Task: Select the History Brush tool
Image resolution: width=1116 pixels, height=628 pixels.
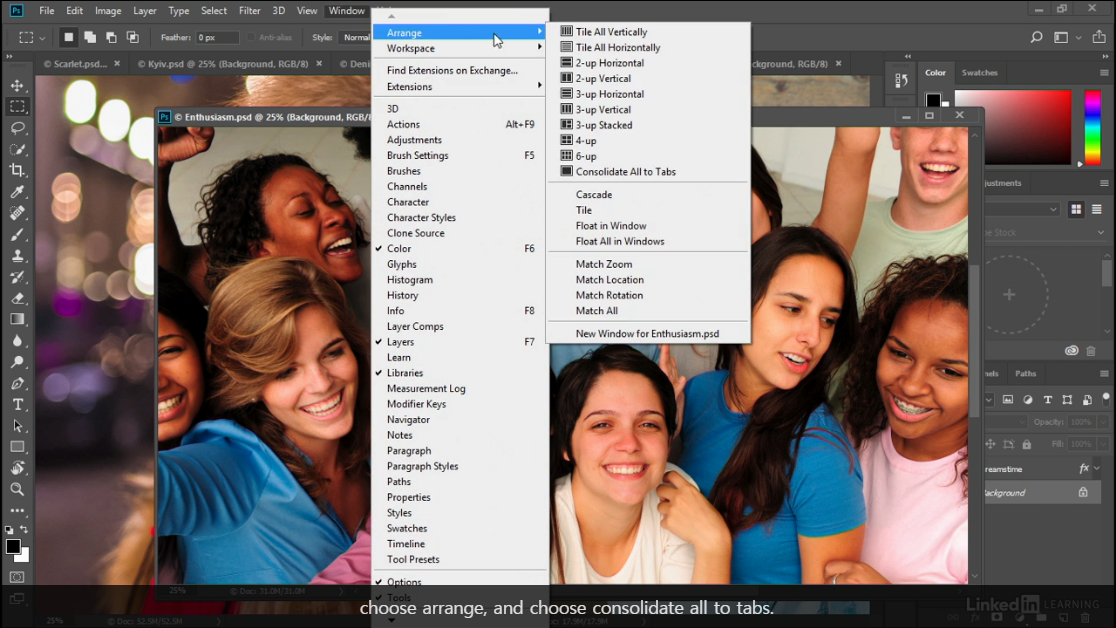Action: click(18, 277)
